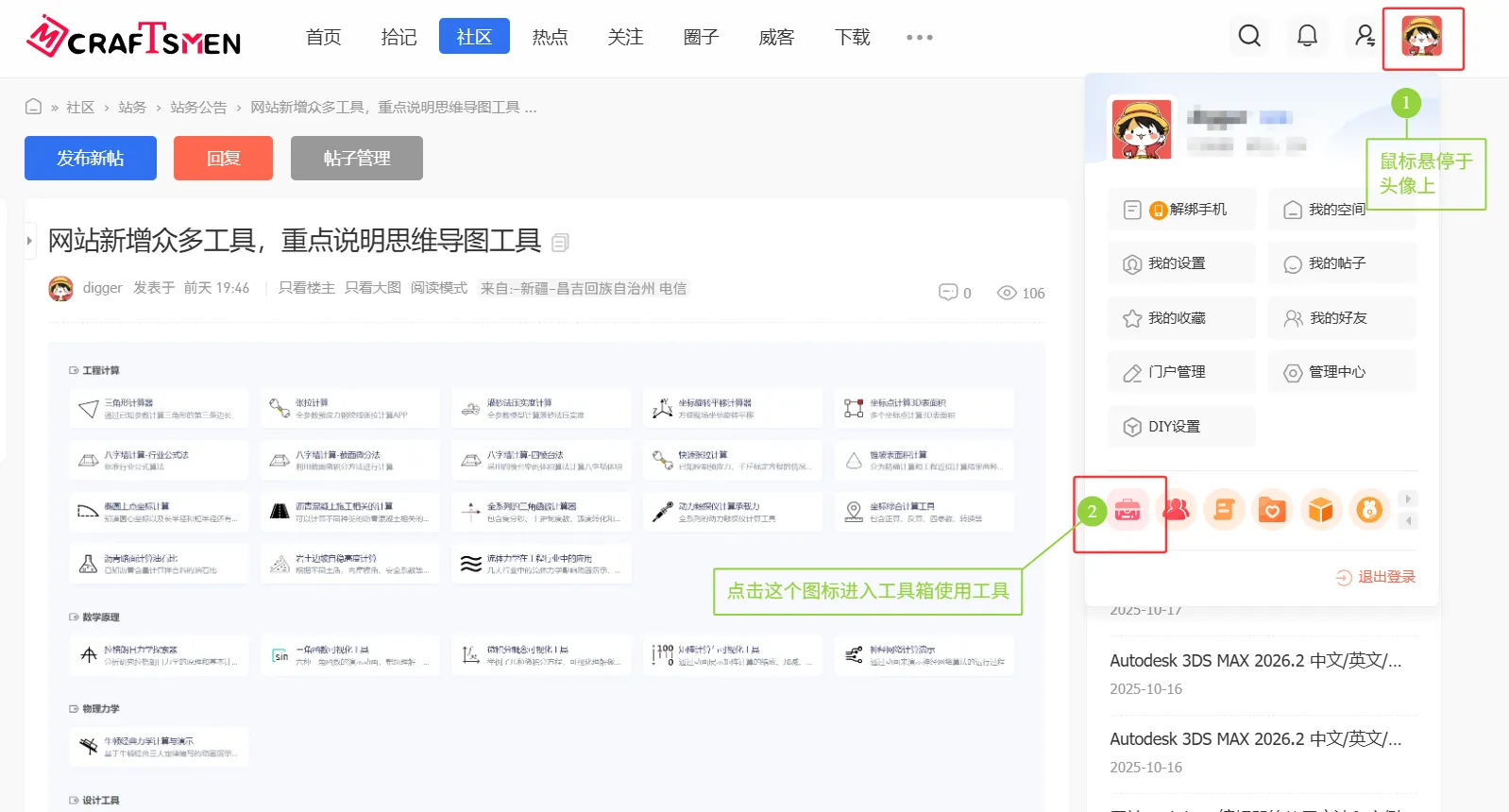Switch to the 热点 nav tab
1509x812 pixels.
pyautogui.click(x=550, y=37)
